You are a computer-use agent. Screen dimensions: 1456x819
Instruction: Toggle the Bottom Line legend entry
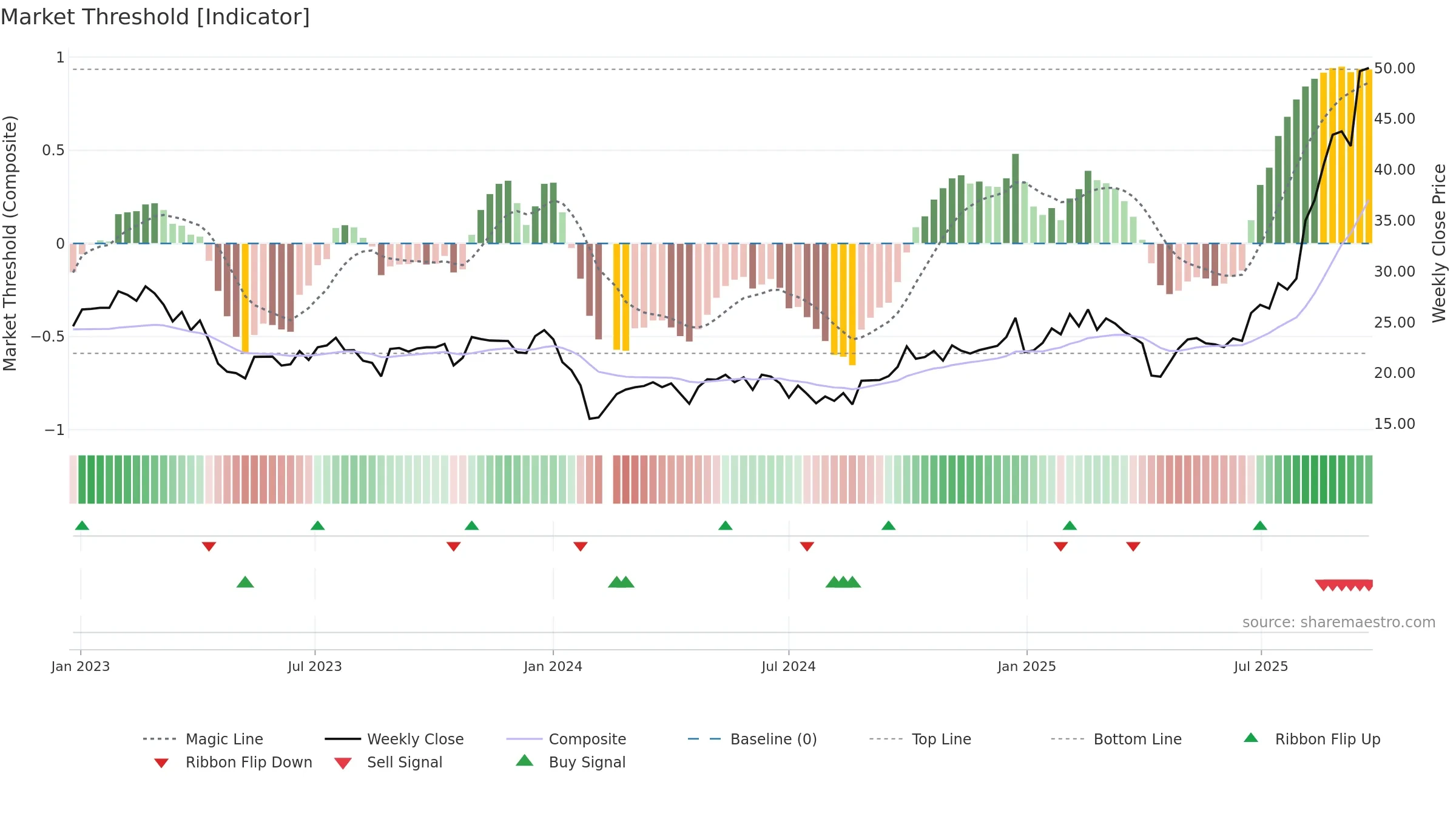[x=1116, y=739]
